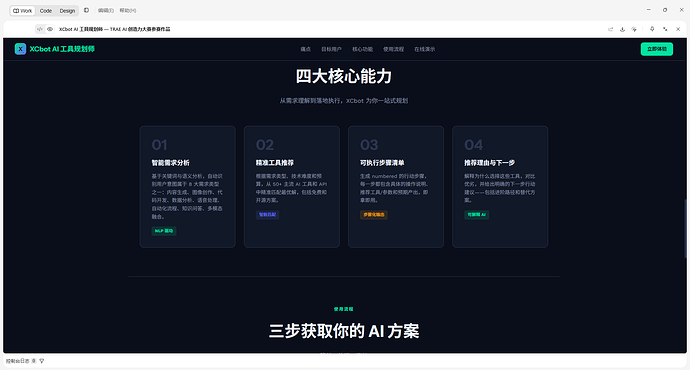Click the green AI tag on card 04
Screen dimensions: 690x370
pos(477,215)
